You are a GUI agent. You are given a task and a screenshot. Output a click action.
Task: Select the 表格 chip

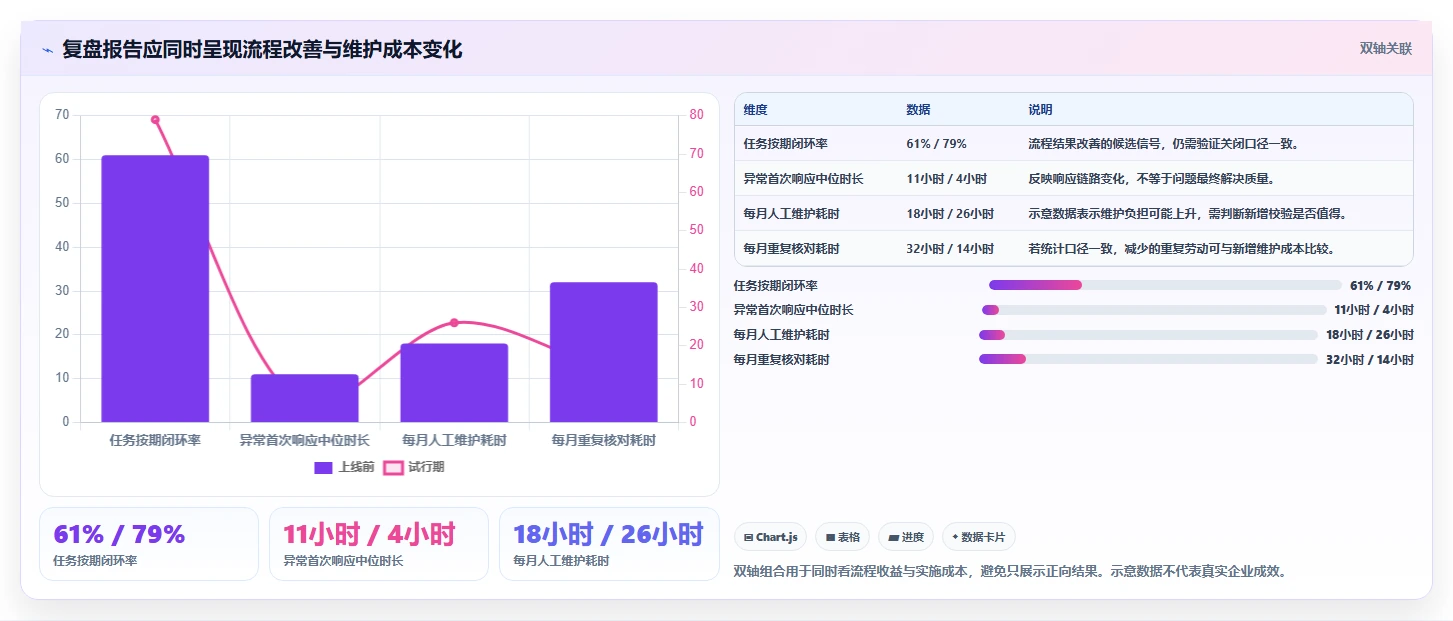pyautogui.click(x=842, y=537)
